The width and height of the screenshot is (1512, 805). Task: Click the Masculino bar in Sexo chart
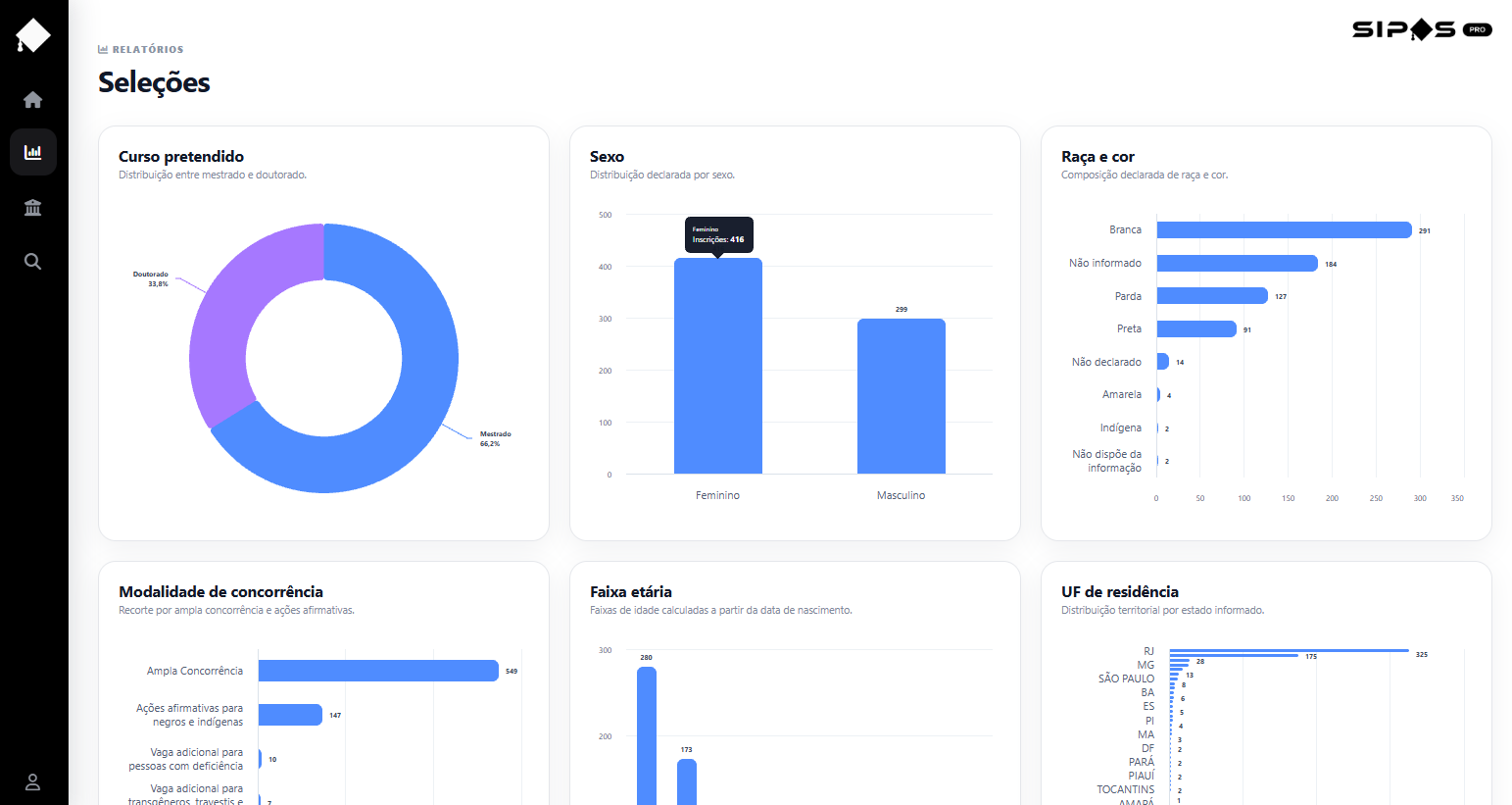tap(902, 396)
